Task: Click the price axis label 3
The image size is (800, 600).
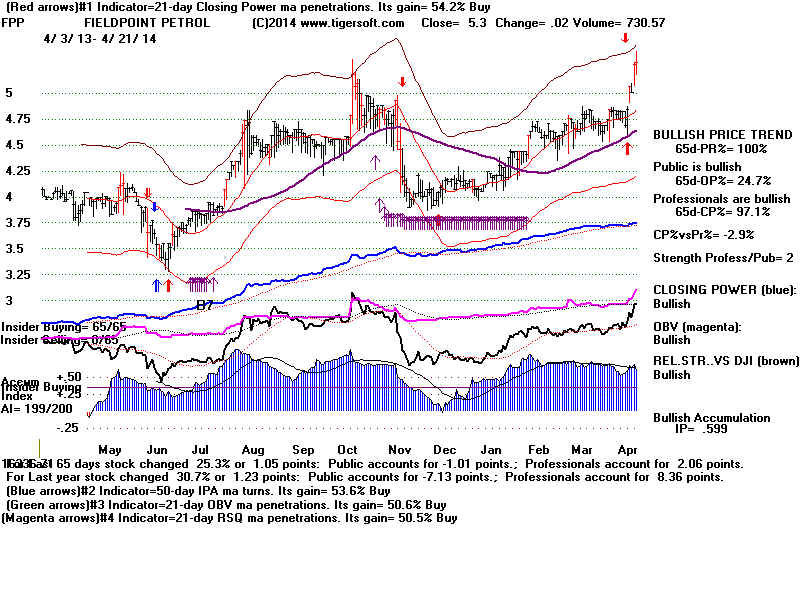Action: click(9, 301)
